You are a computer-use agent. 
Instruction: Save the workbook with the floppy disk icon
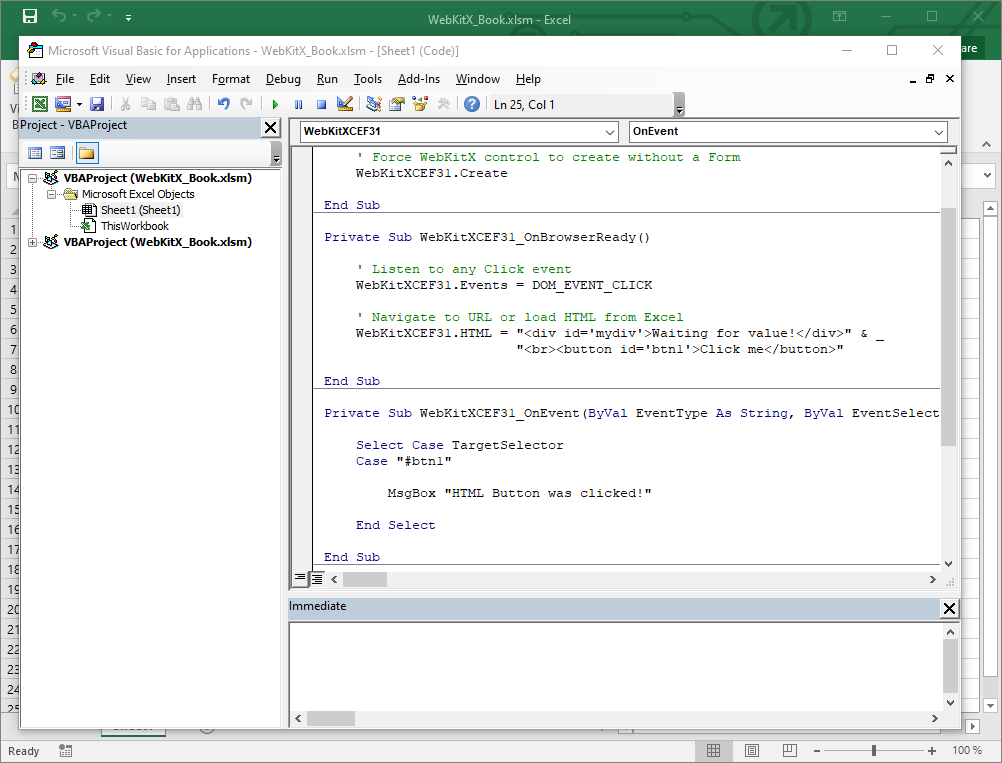pyautogui.click(x=97, y=104)
